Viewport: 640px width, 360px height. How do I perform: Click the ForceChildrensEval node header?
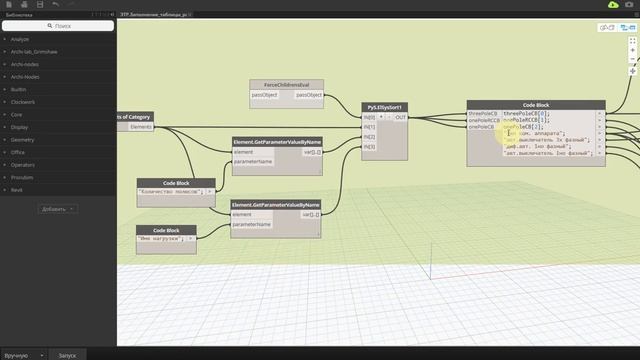click(x=287, y=85)
